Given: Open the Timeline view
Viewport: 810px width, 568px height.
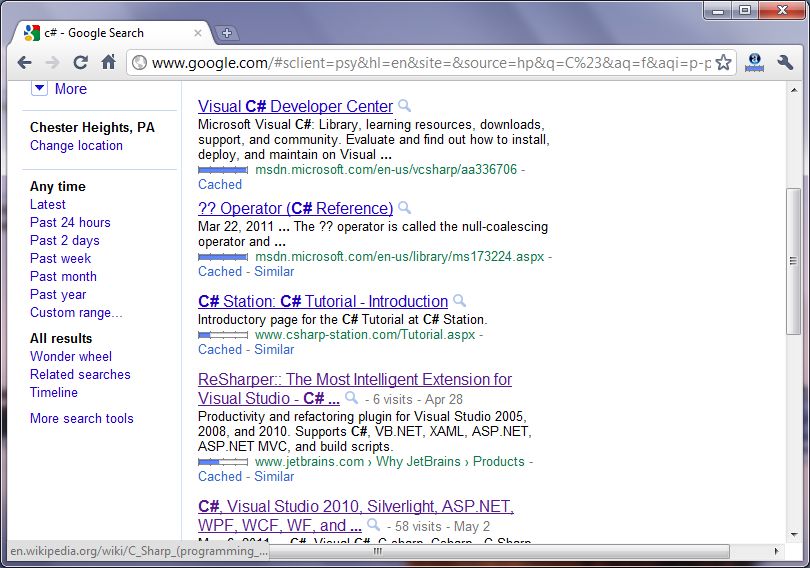Looking at the screenshot, I should 54,393.
